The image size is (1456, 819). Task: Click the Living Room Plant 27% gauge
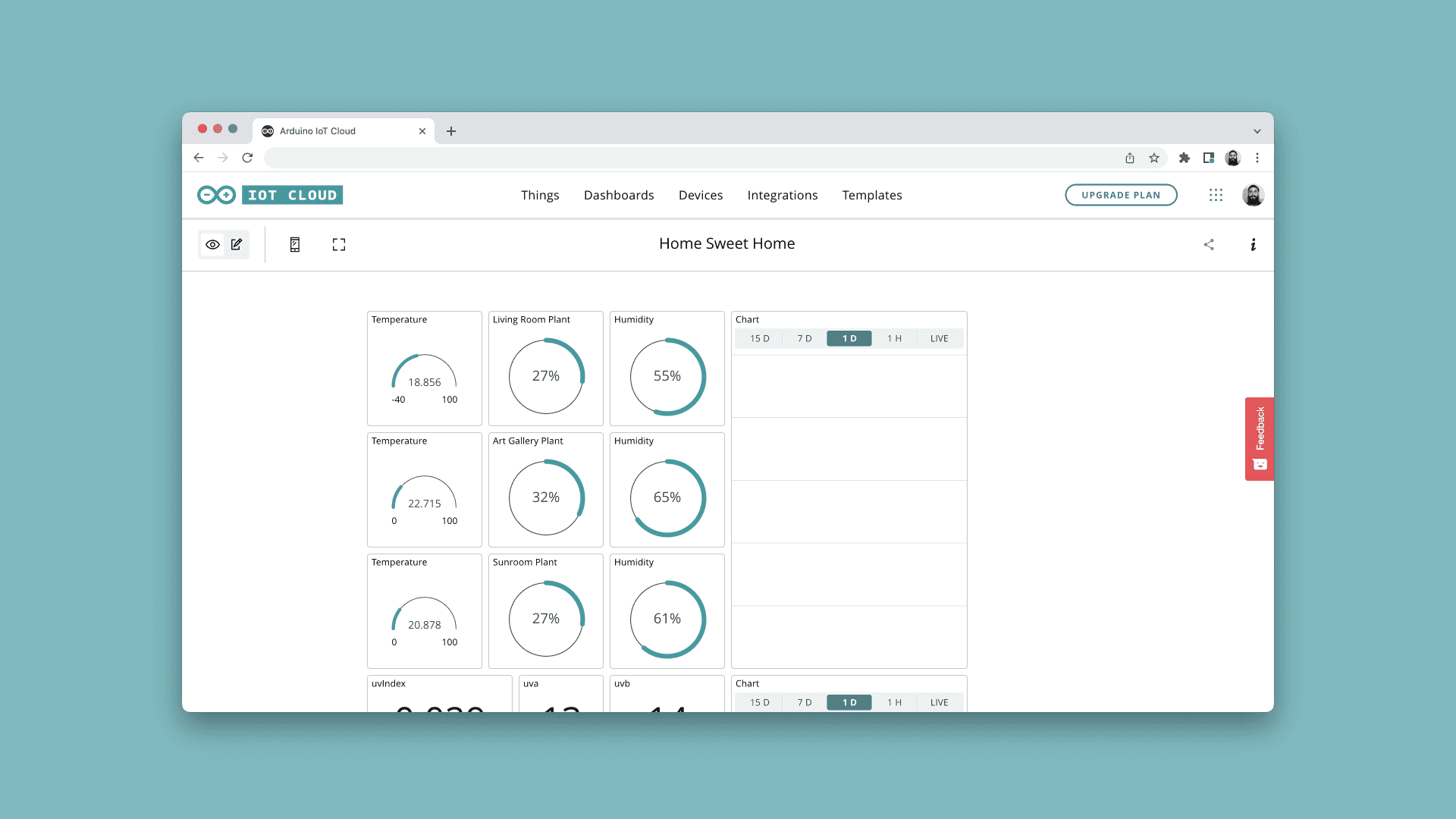coord(546,376)
